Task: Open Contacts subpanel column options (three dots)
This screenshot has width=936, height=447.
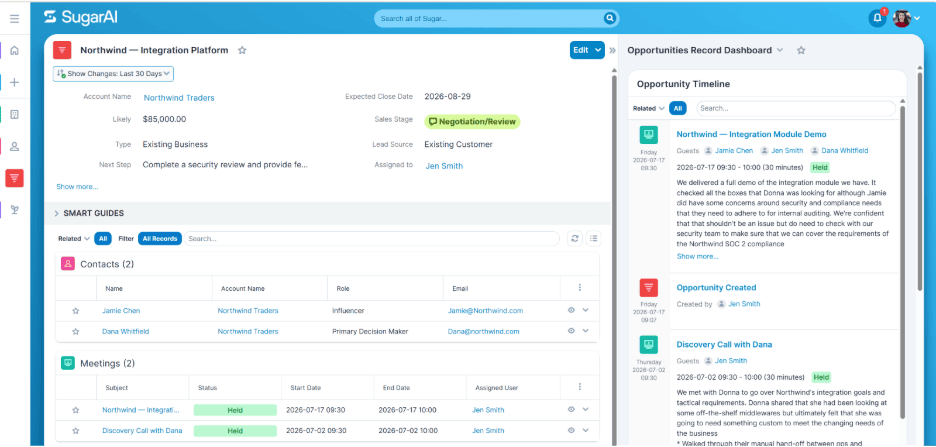Action: click(580, 288)
